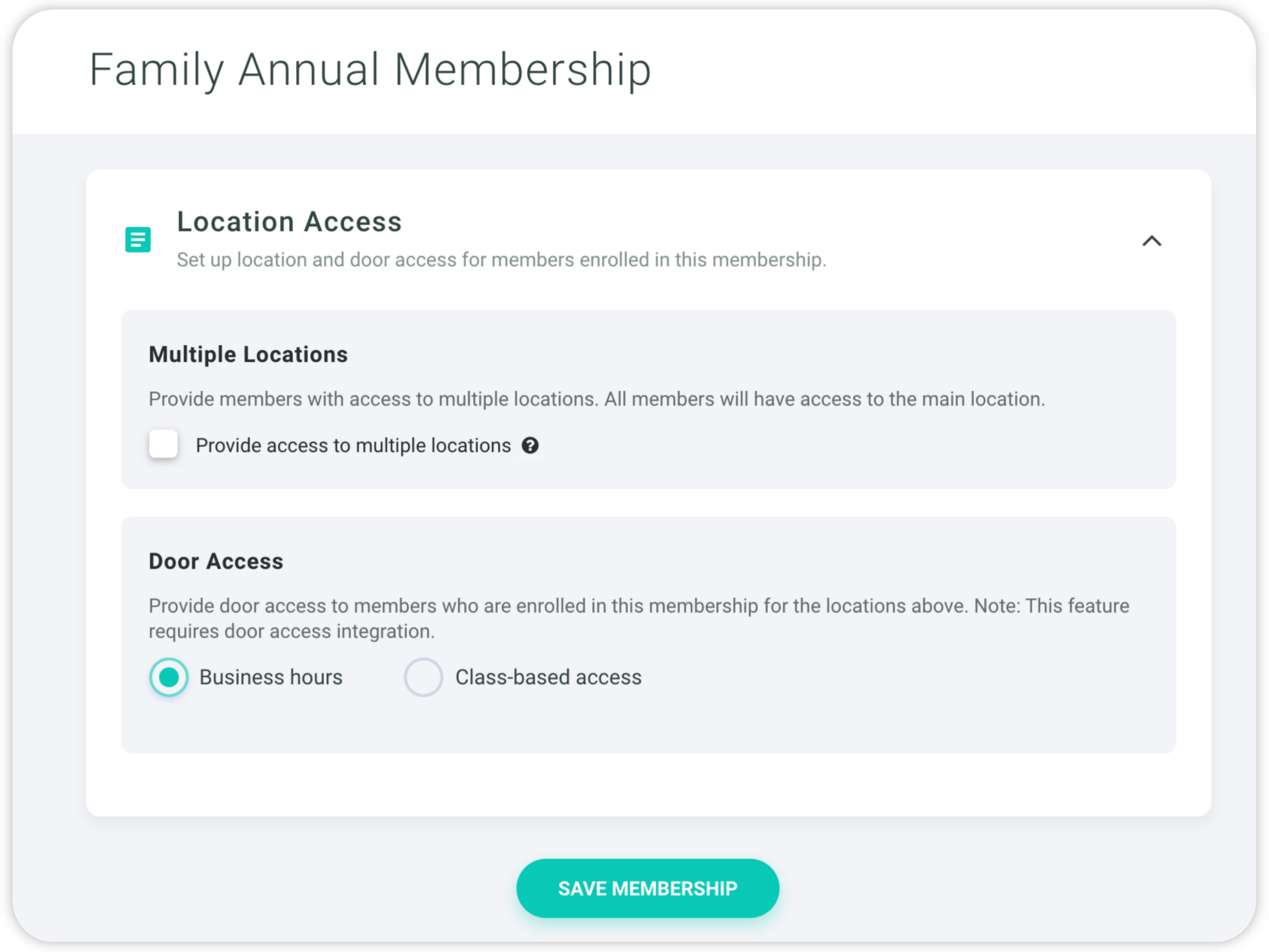Choose the Class-based access radio button
Screen dimensions: 1269x952
click(423, 677)
